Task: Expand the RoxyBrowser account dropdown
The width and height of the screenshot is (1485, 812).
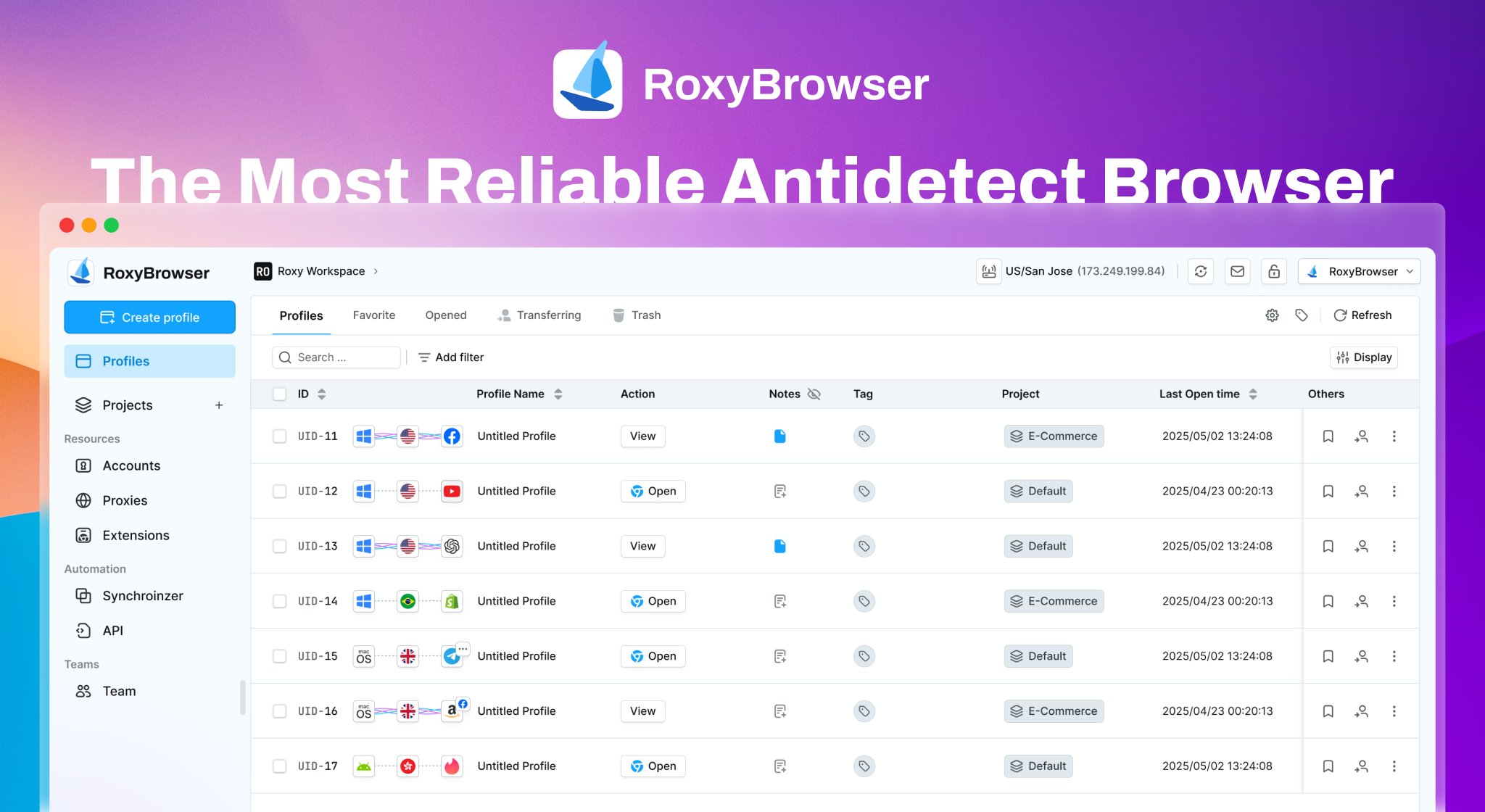Action: [1359, 271]
